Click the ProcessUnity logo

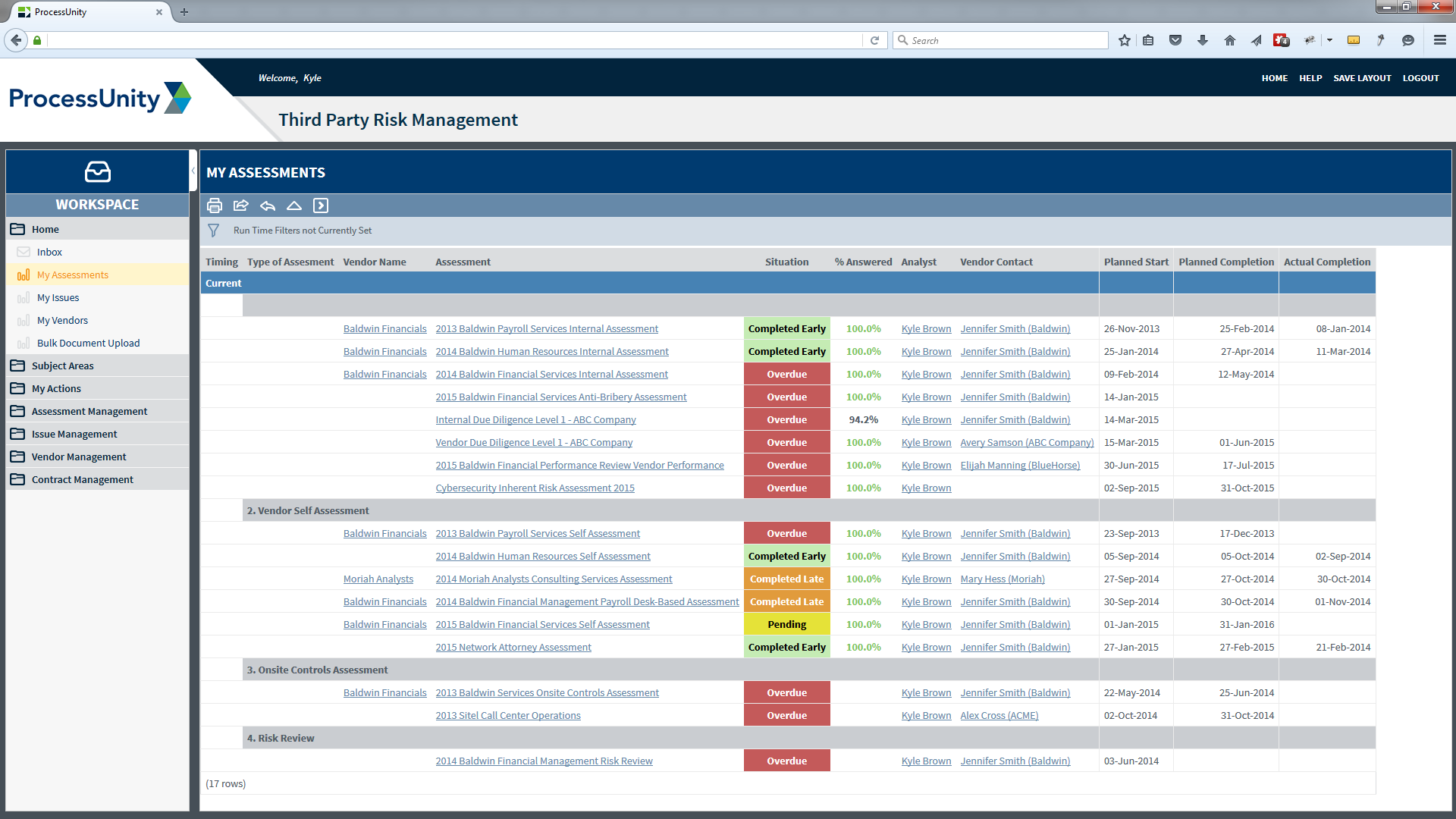(x=100, y=99)
